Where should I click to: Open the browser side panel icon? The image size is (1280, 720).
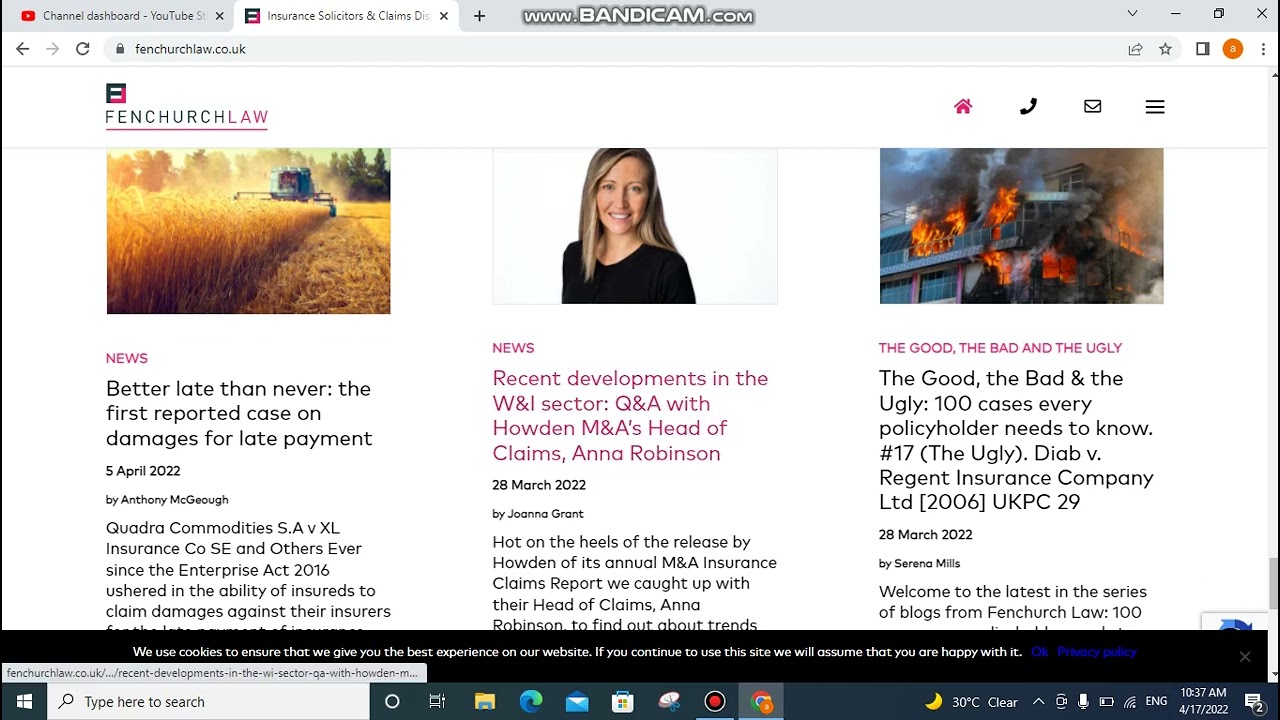pos(1203,49)
